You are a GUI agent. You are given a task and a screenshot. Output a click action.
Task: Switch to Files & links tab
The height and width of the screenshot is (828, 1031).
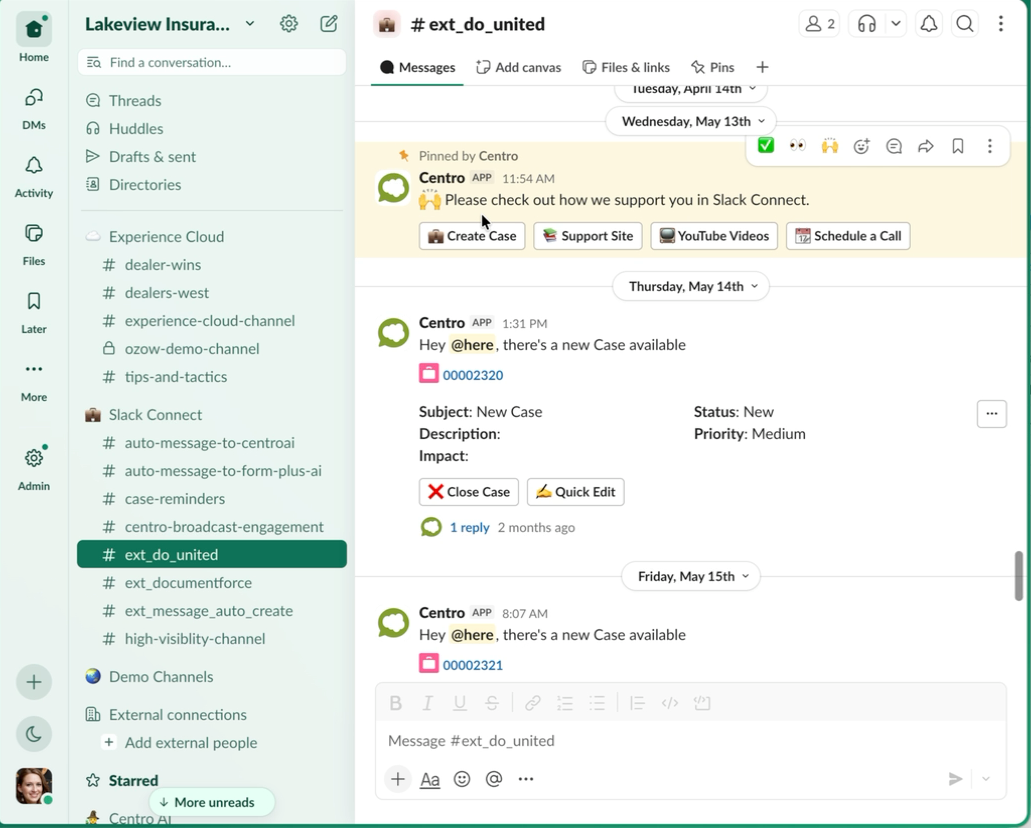click(626, 67)
